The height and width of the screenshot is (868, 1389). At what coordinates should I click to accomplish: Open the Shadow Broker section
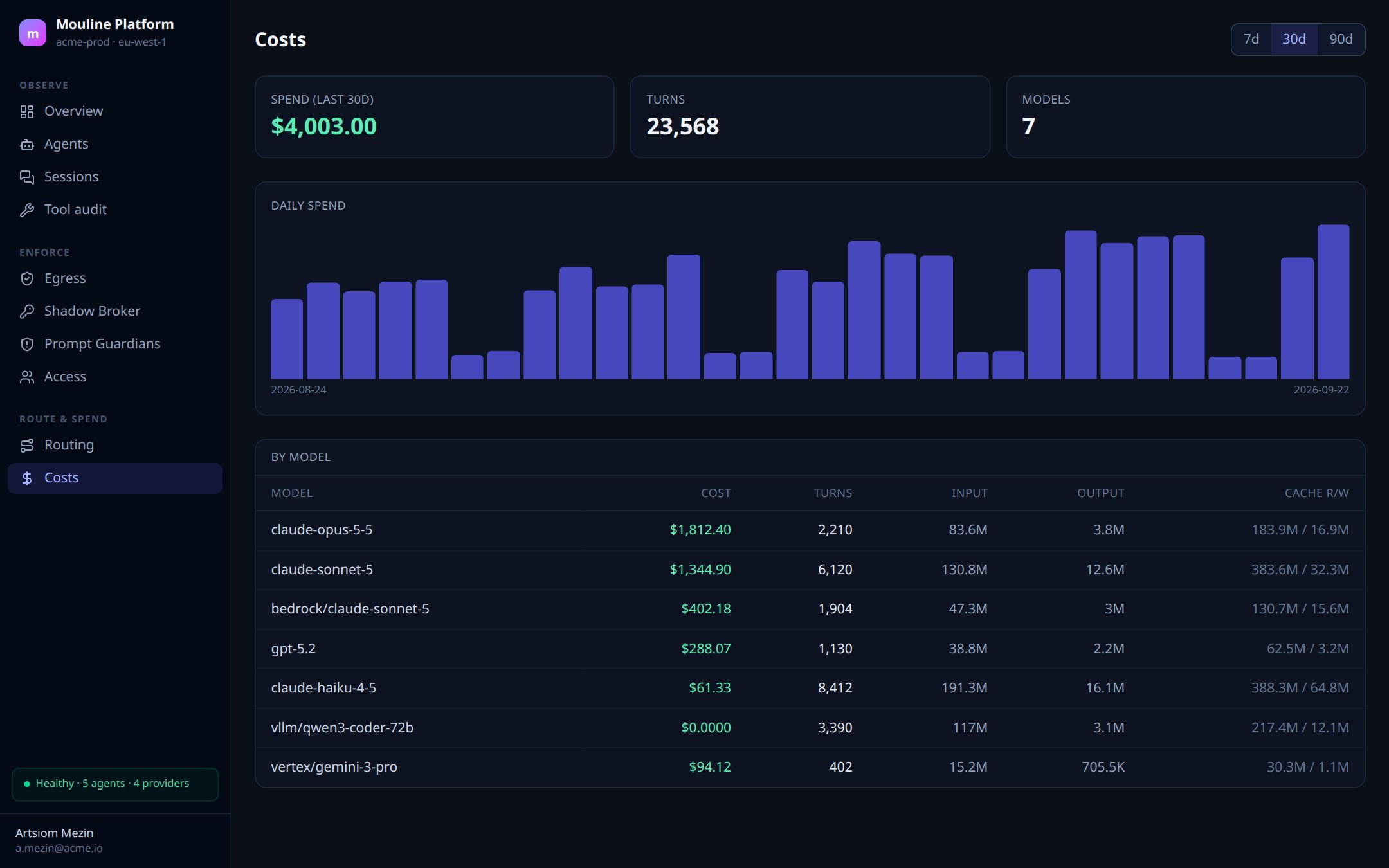click(115, 311)
